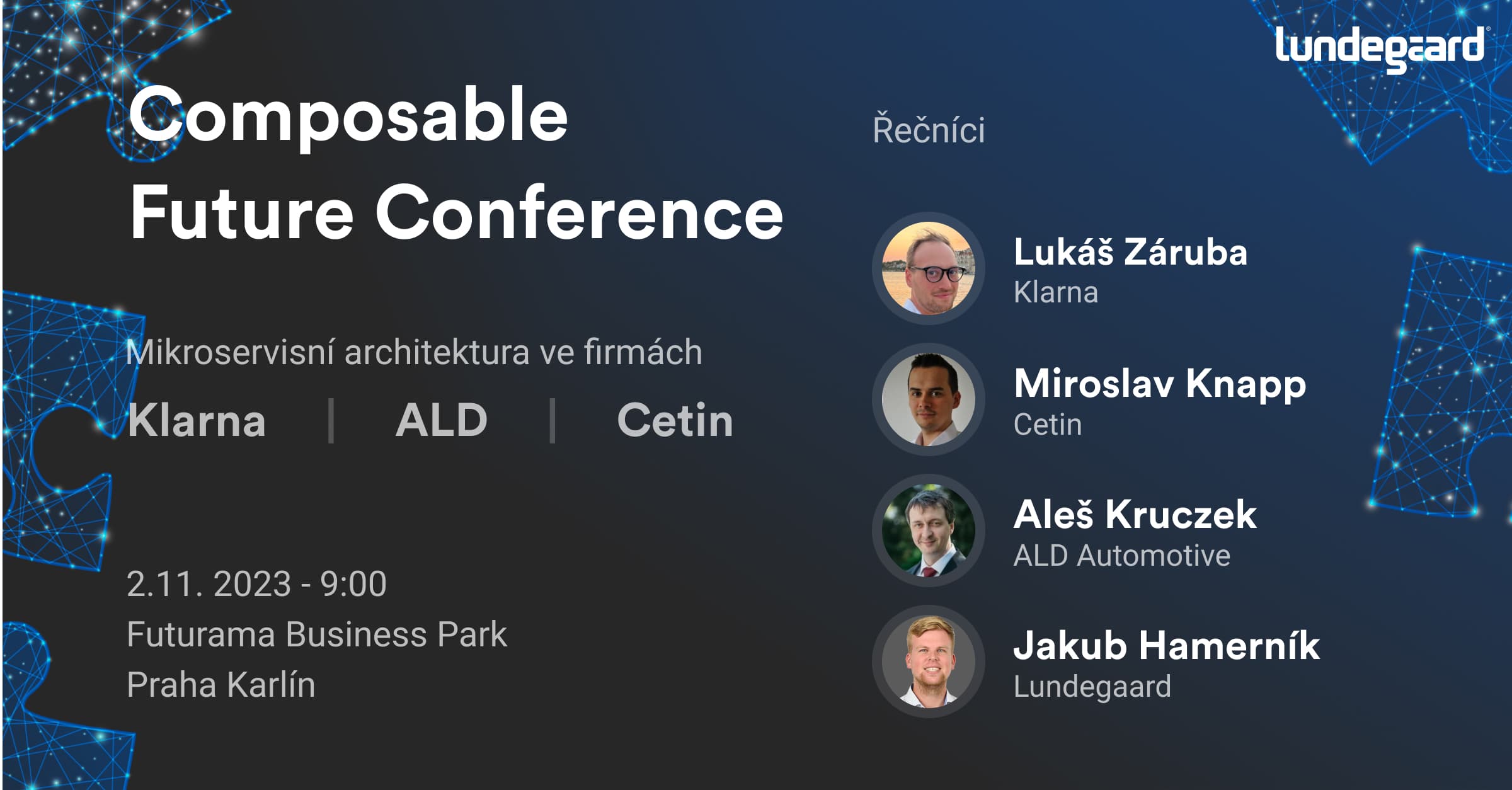Viewport: 1512px width, 790px height.
Task: Click the date 2.11. 2023 - 9:00
Action: coord(256,584)
